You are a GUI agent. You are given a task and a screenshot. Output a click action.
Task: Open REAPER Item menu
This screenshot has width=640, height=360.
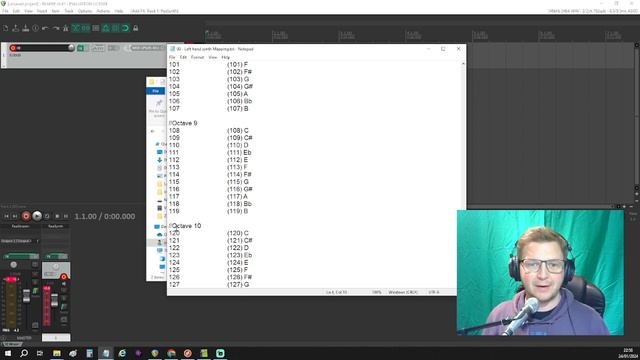point(56,11)
